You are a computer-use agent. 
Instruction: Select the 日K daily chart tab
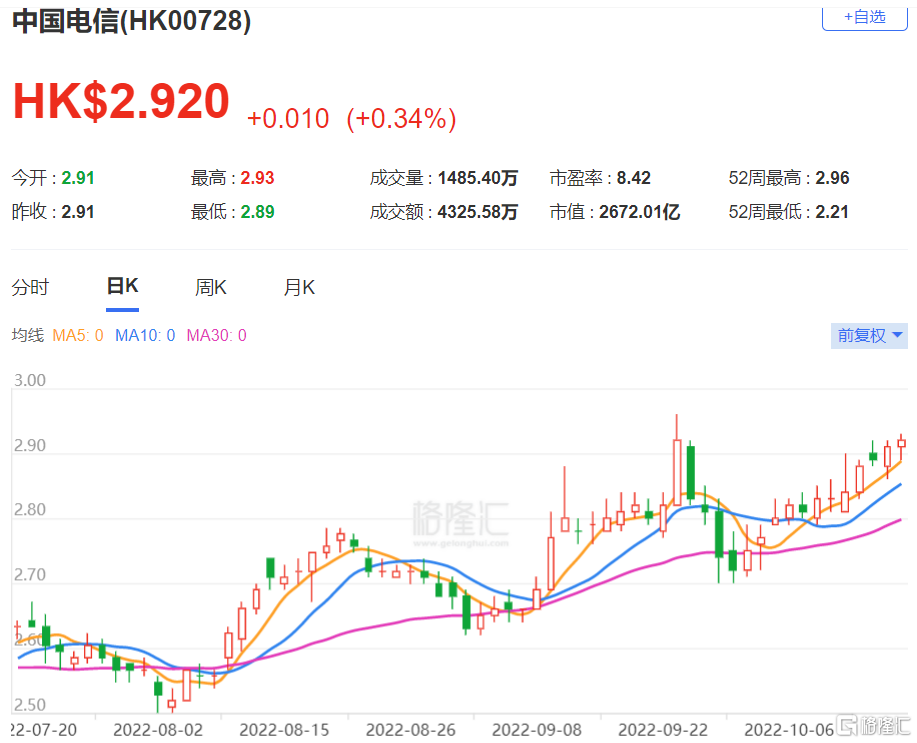pos(122,286)
